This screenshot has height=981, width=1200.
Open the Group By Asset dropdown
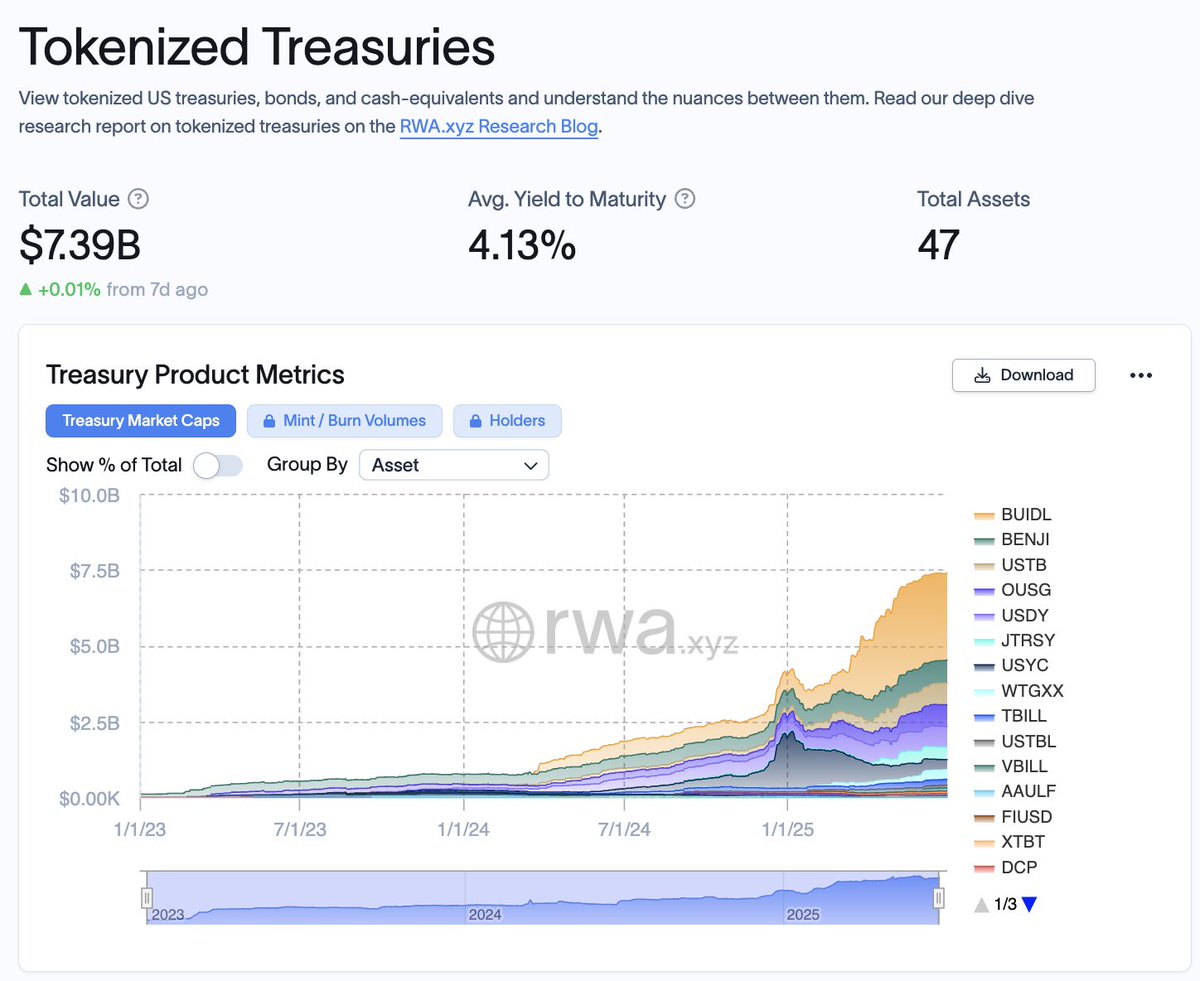tap(454, 465)
